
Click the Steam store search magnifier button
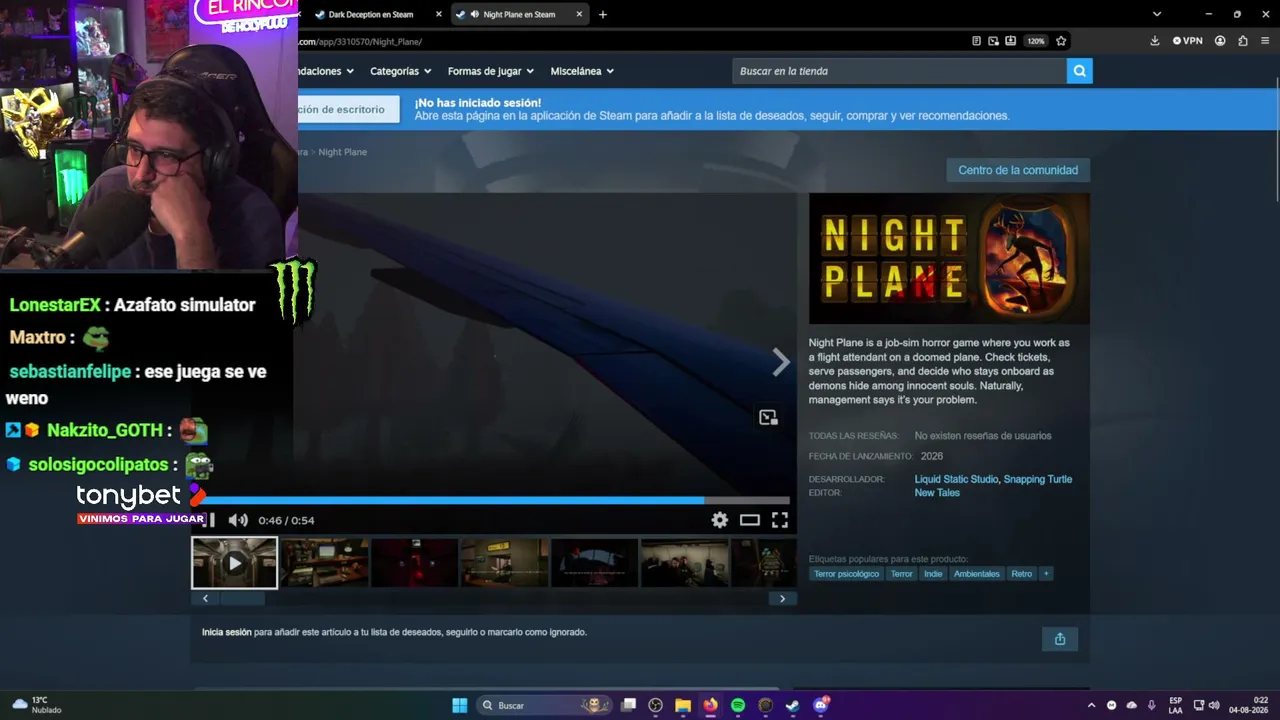pos(1079,71)
